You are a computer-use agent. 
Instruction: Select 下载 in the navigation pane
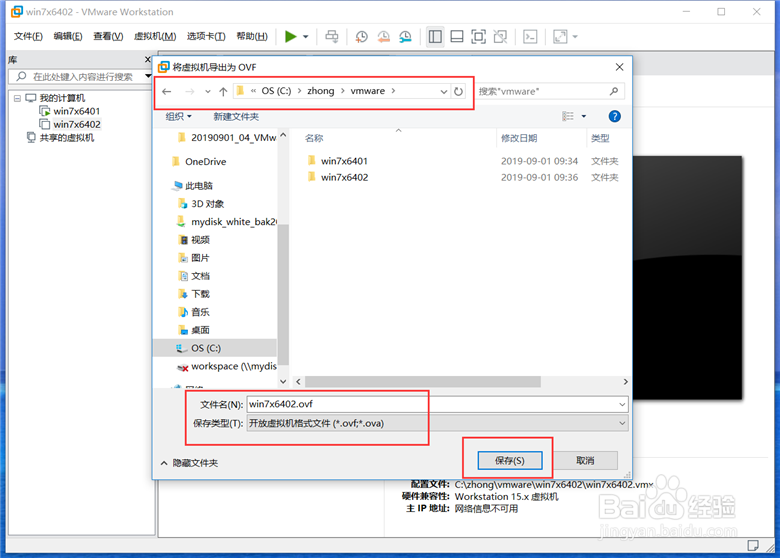(x=200, y=294)
